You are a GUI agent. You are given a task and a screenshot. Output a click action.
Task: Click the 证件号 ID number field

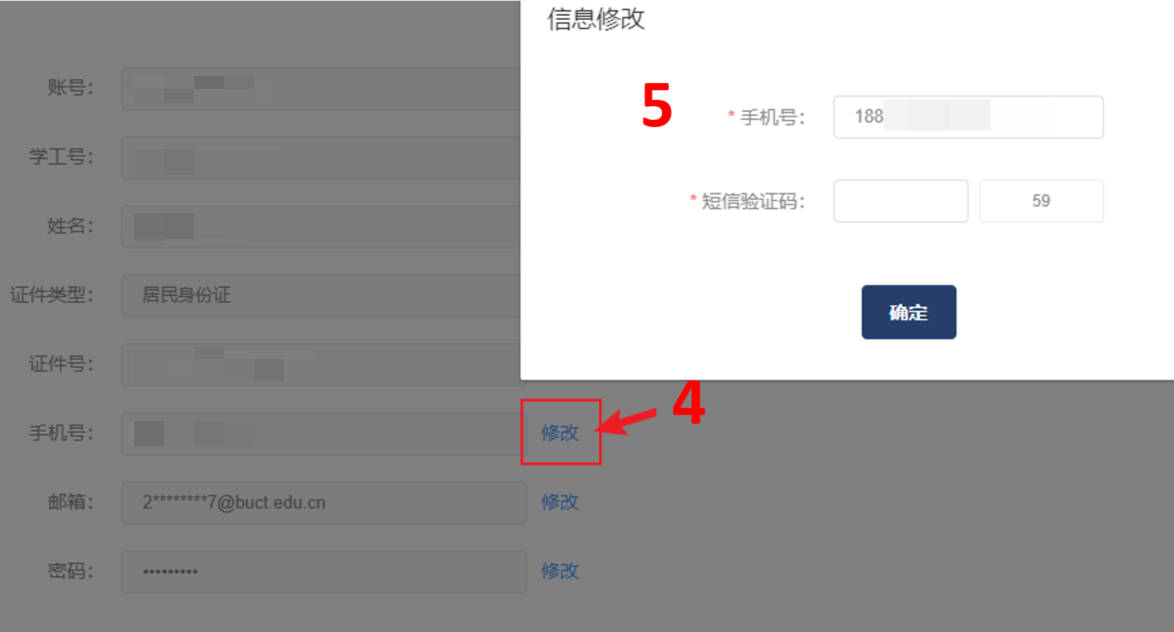pos(320,365)
